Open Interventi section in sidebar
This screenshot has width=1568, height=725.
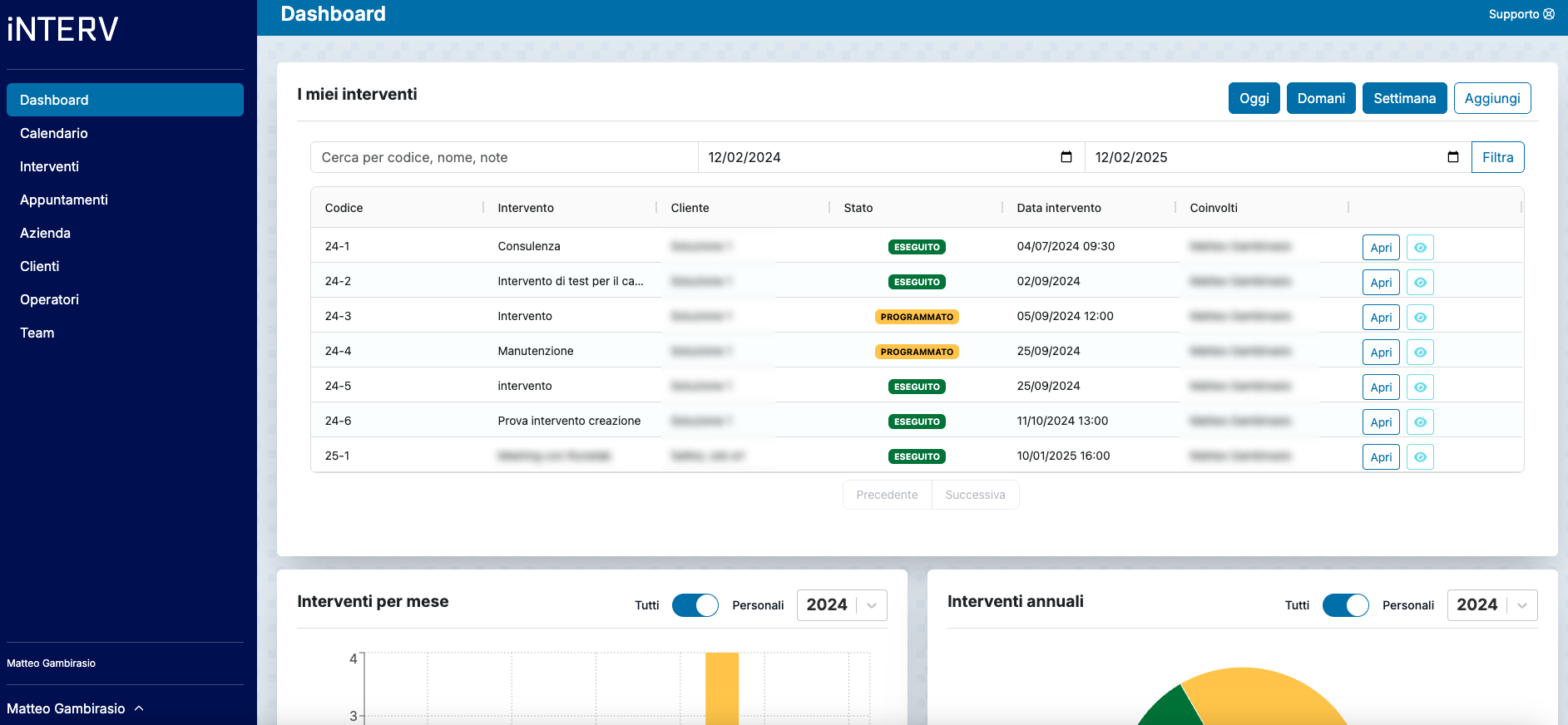(x=125, y=166)
